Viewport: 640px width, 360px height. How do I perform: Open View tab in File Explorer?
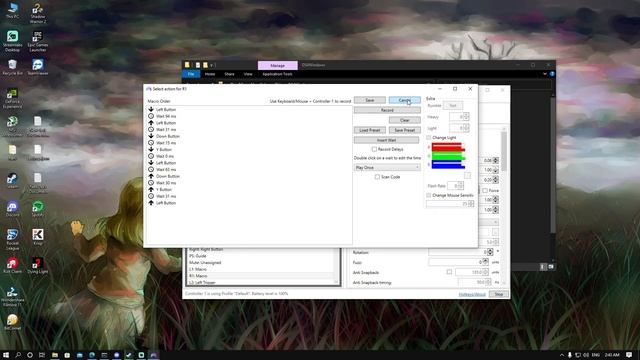[x=248, y=74]
